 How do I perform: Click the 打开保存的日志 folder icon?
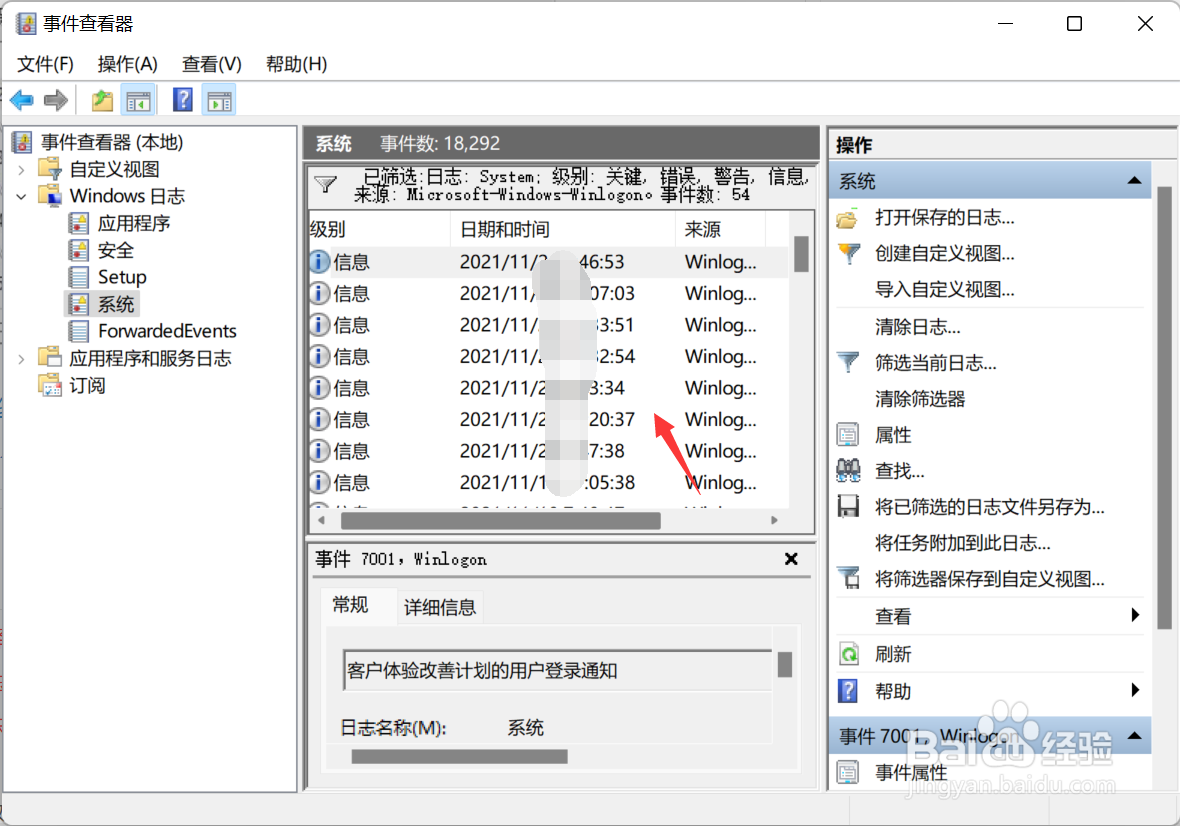847,217
